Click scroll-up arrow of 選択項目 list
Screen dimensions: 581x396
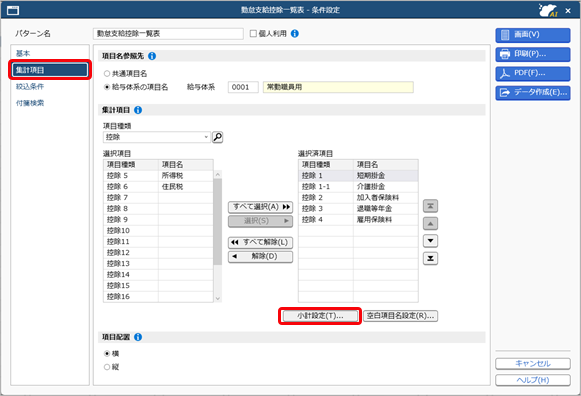tap(218, 174)
